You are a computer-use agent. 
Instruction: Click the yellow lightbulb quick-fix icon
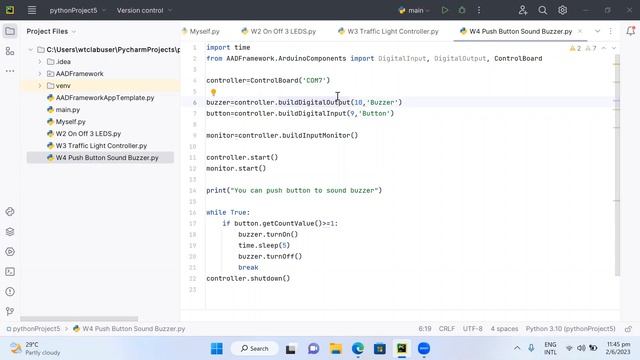coord(213,92)
